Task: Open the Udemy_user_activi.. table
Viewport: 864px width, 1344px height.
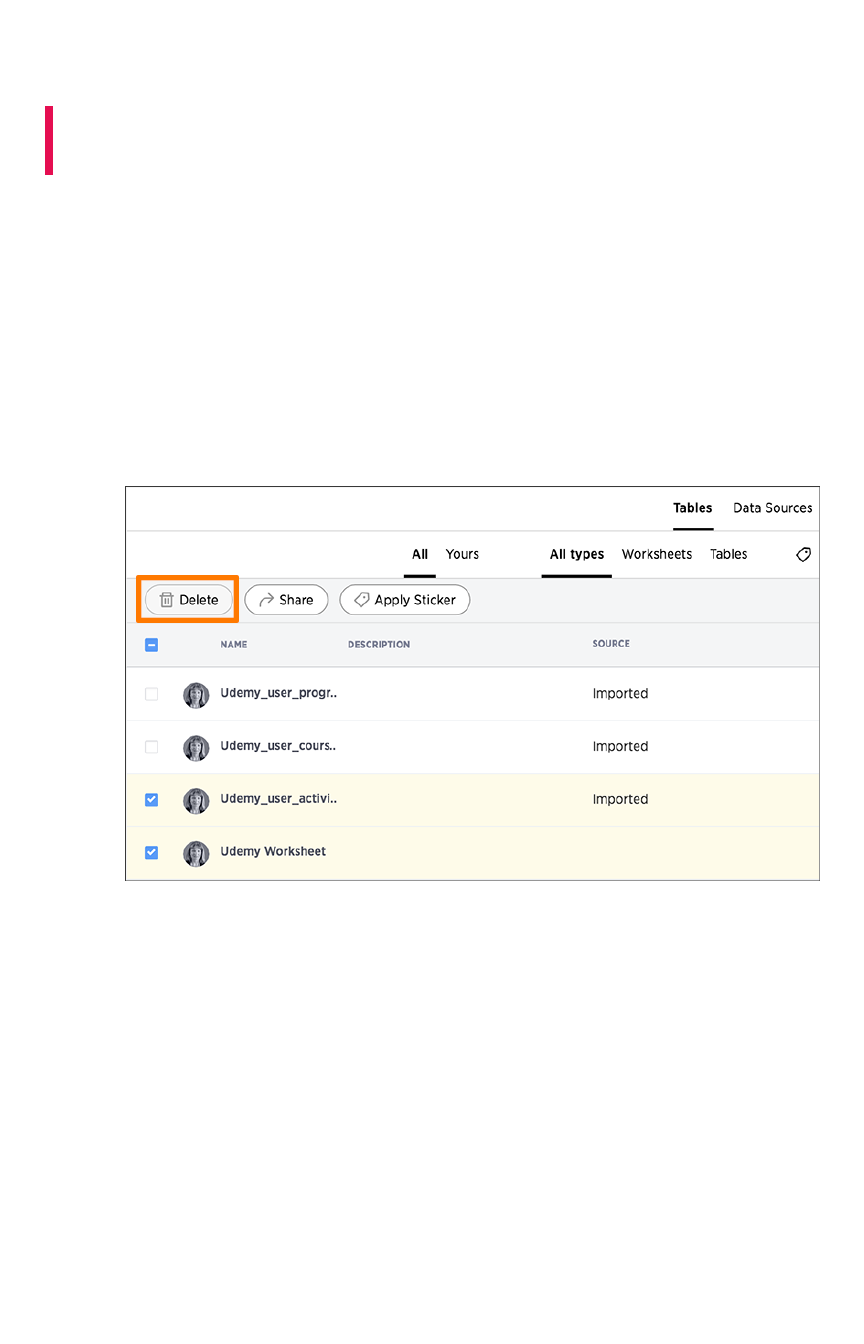Action: 279,799
